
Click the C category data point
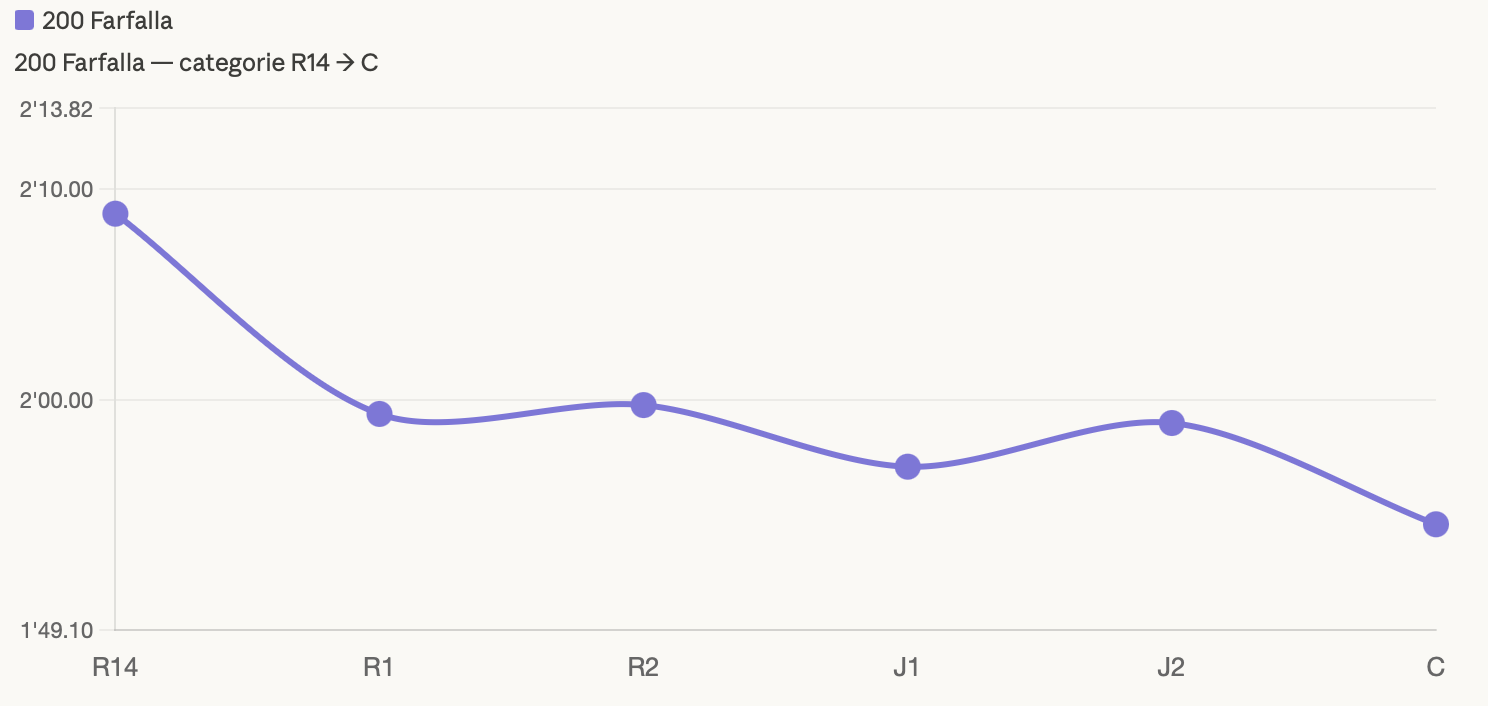click(x=1435, y=524)
